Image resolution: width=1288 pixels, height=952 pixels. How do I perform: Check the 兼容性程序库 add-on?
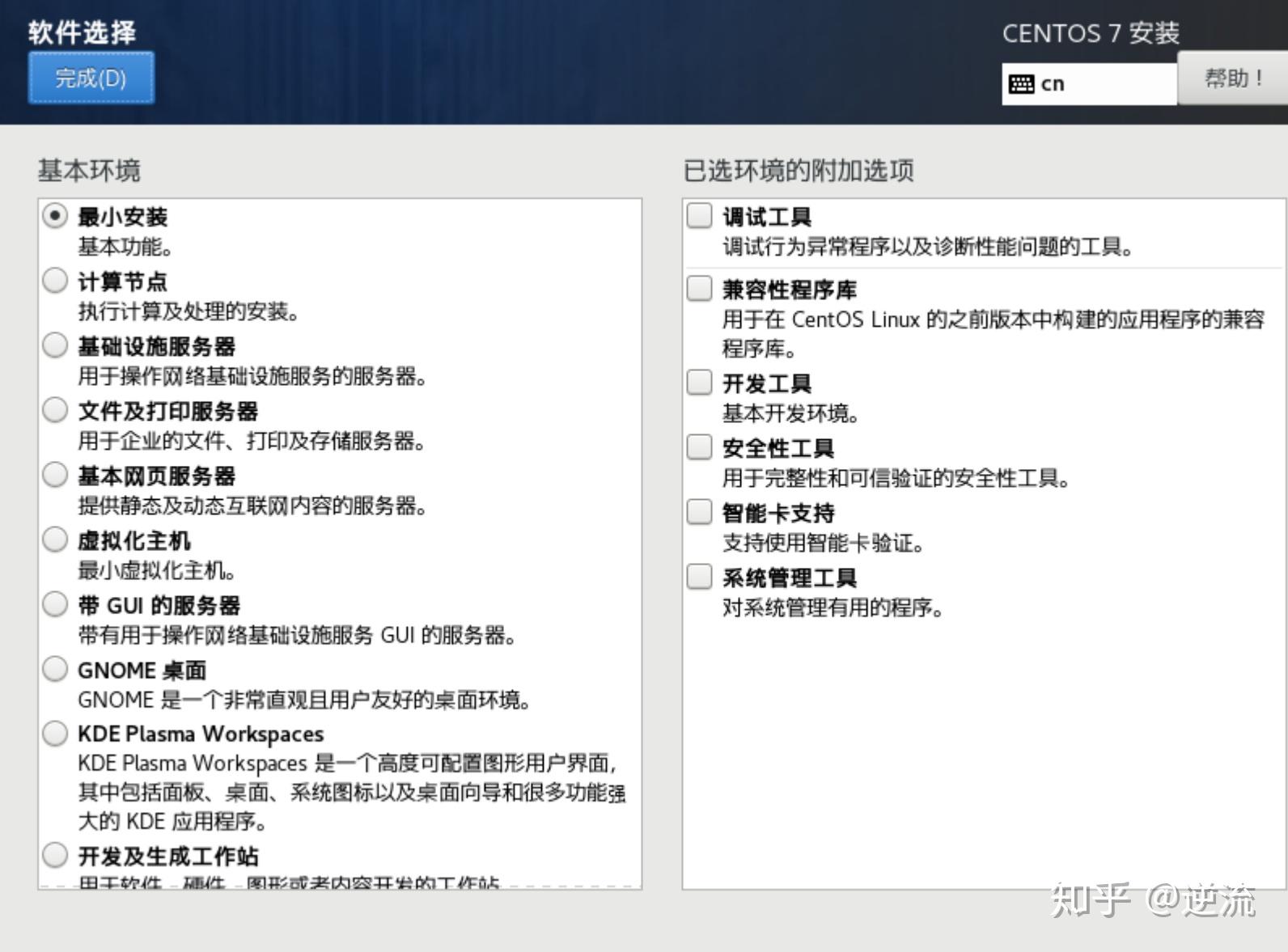[x=699, y=289]
